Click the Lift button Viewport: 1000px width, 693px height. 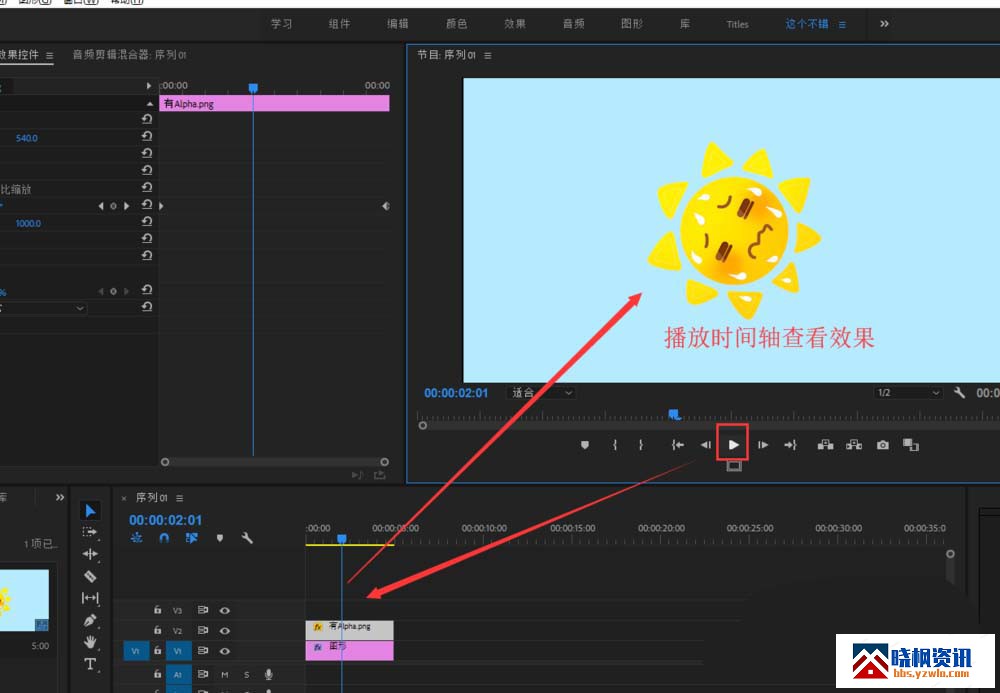click(x=825, y=445)
